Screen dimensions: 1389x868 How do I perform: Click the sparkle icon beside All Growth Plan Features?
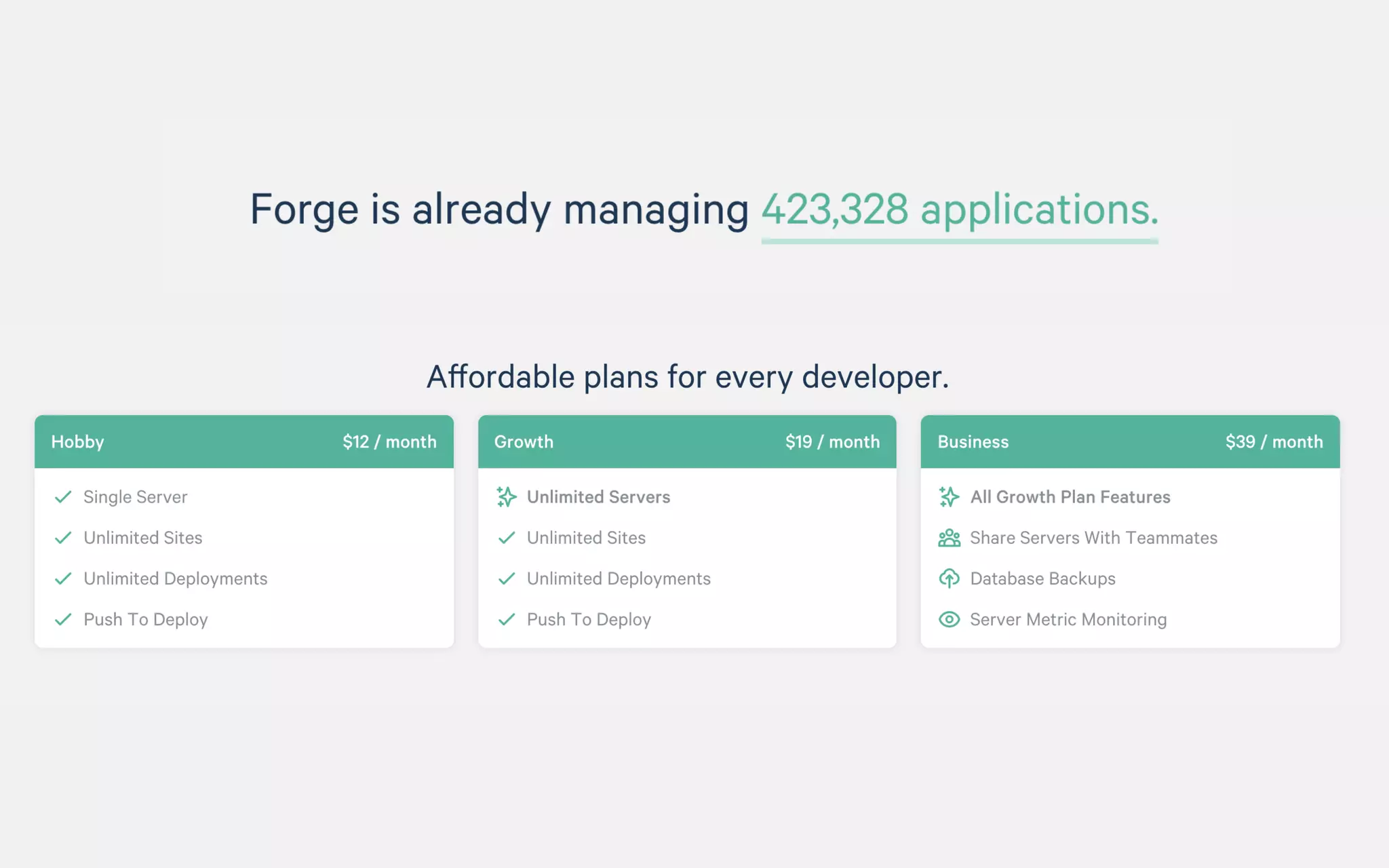tap(949, 497)
